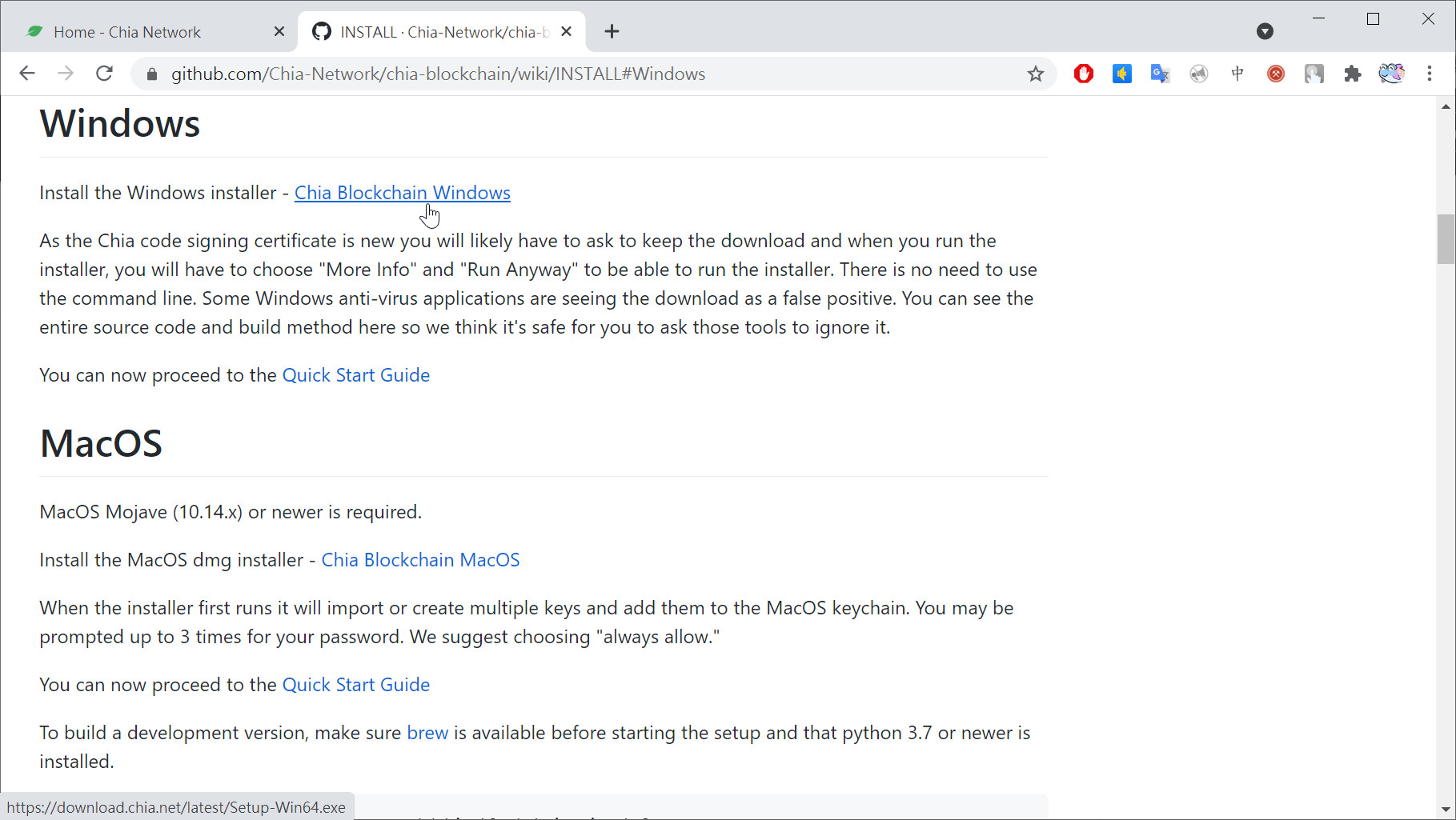Bookmark this page with the star icon
Screen dimensions: 1456x820
(x=1036, y=74)
